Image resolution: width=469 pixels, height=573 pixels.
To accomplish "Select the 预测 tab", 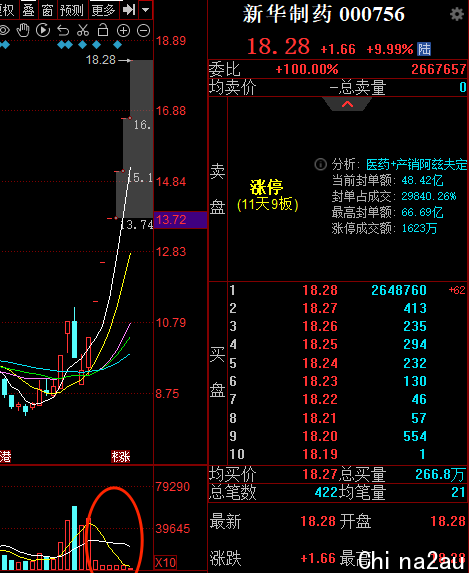I will pos(72,10).
